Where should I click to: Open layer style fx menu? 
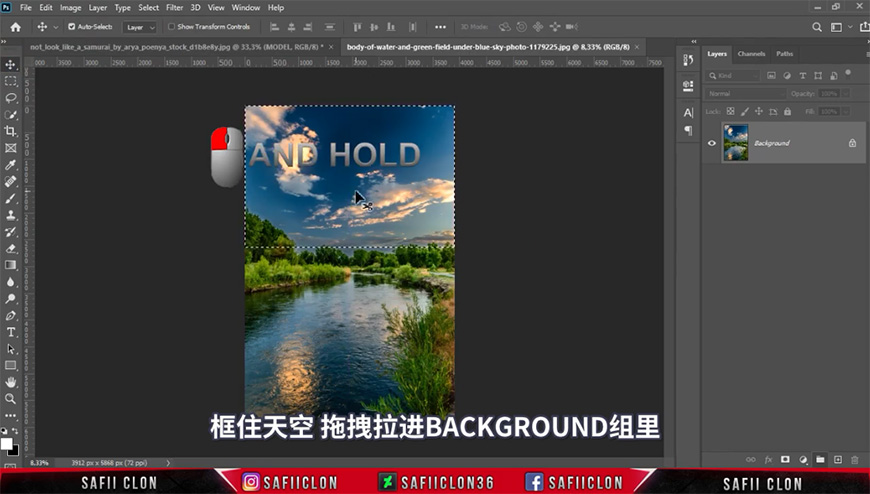click(x=768, y=460)
